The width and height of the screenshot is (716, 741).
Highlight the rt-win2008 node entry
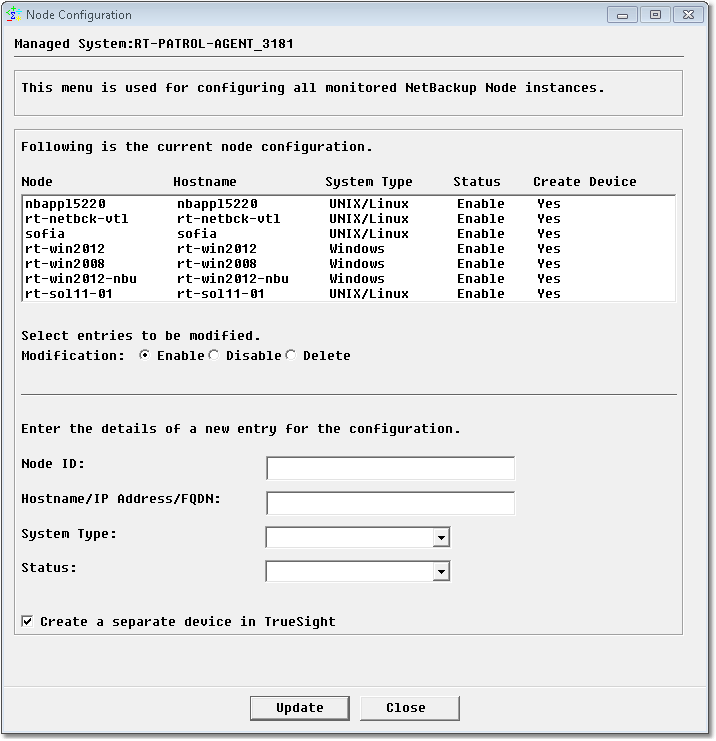(x=65, y=264)
